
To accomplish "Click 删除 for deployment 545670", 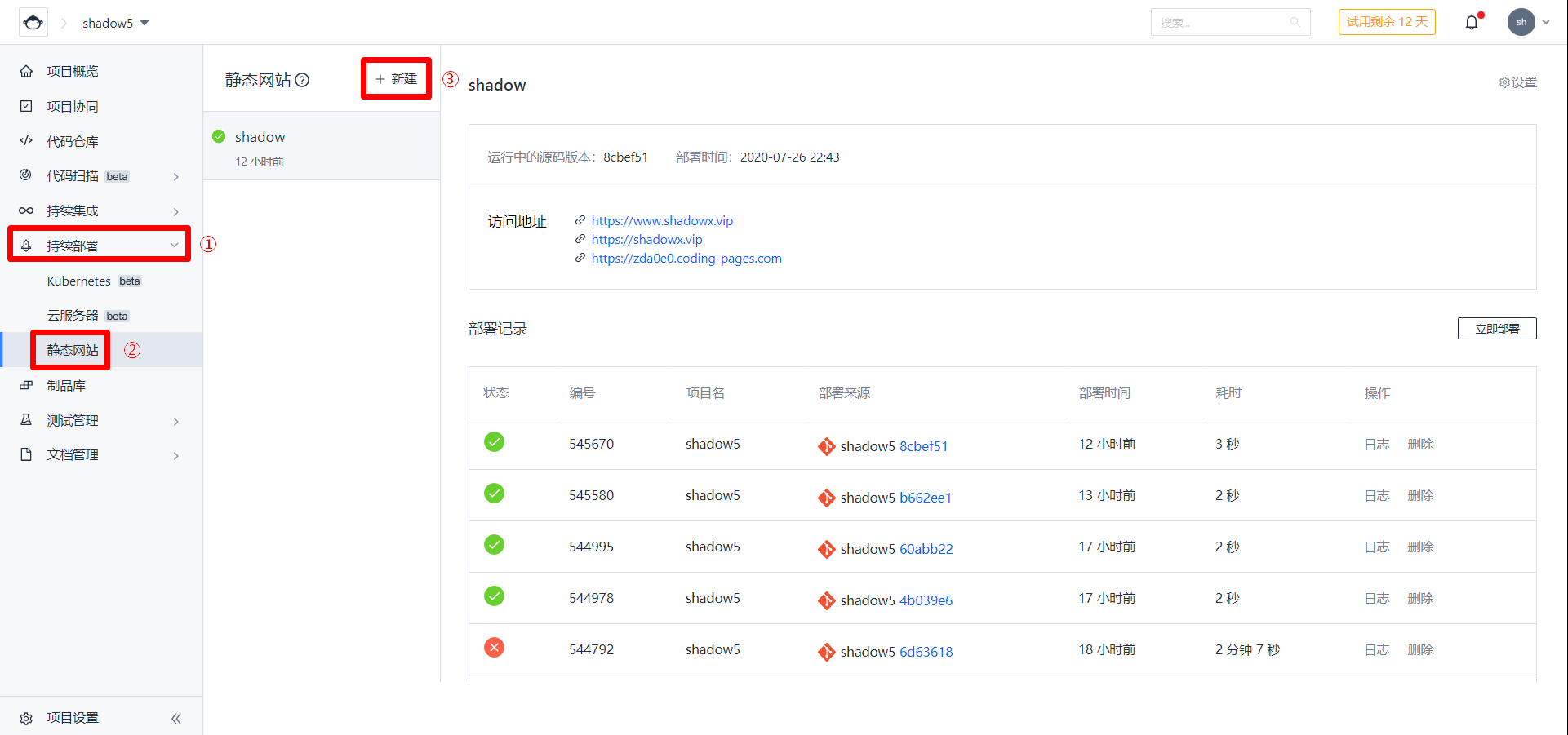I will coord(1421,444).
